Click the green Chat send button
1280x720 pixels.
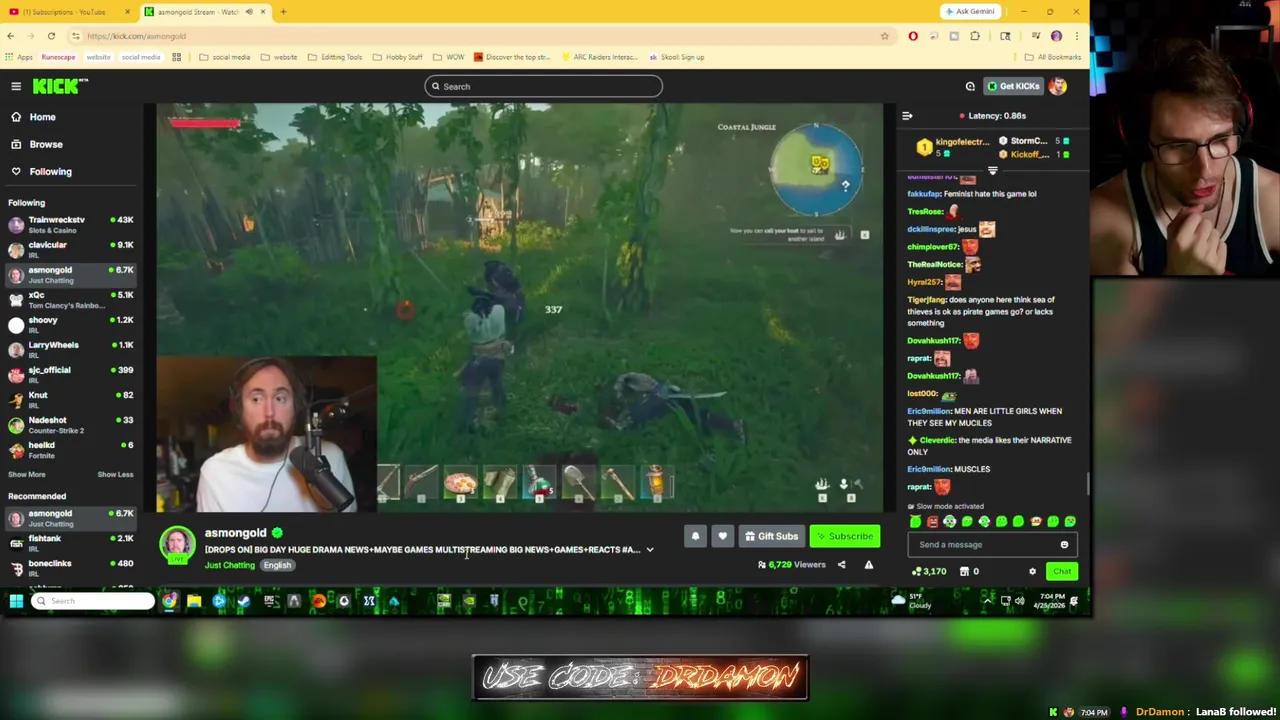click(x=1062, y=571)
